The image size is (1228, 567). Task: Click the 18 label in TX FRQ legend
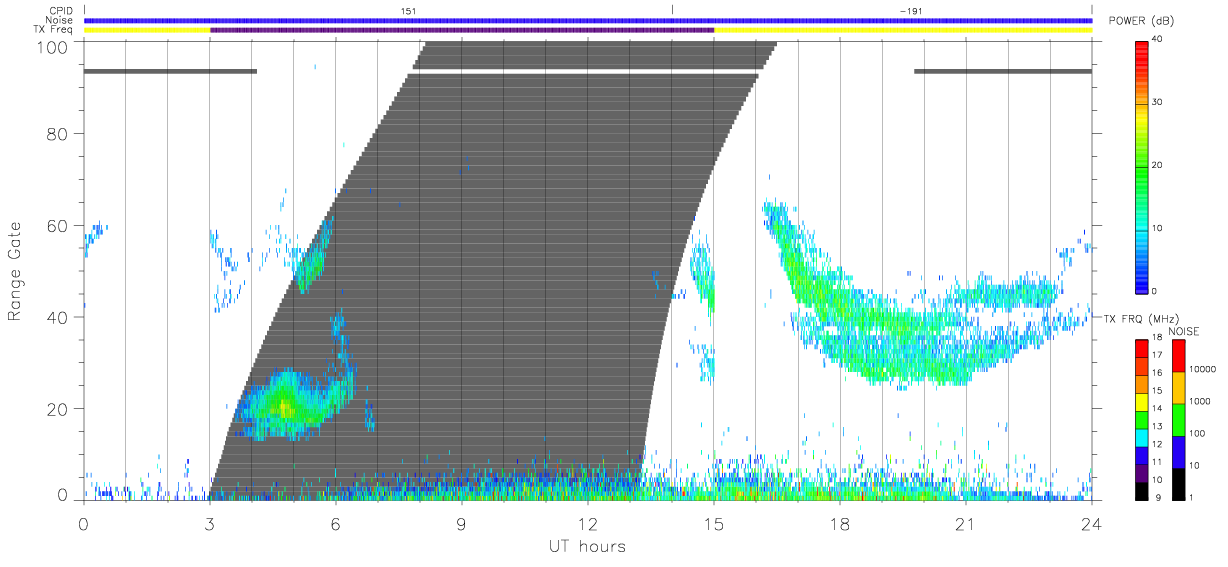1157,339
